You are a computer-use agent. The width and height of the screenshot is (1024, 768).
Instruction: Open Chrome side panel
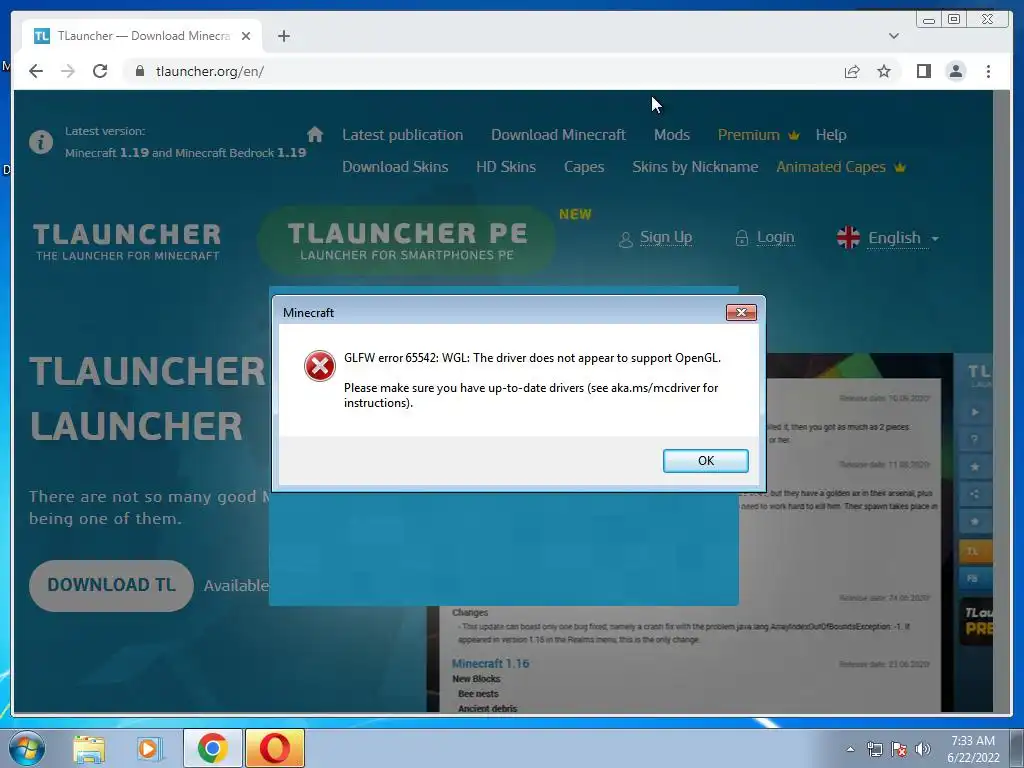[923, 71]
